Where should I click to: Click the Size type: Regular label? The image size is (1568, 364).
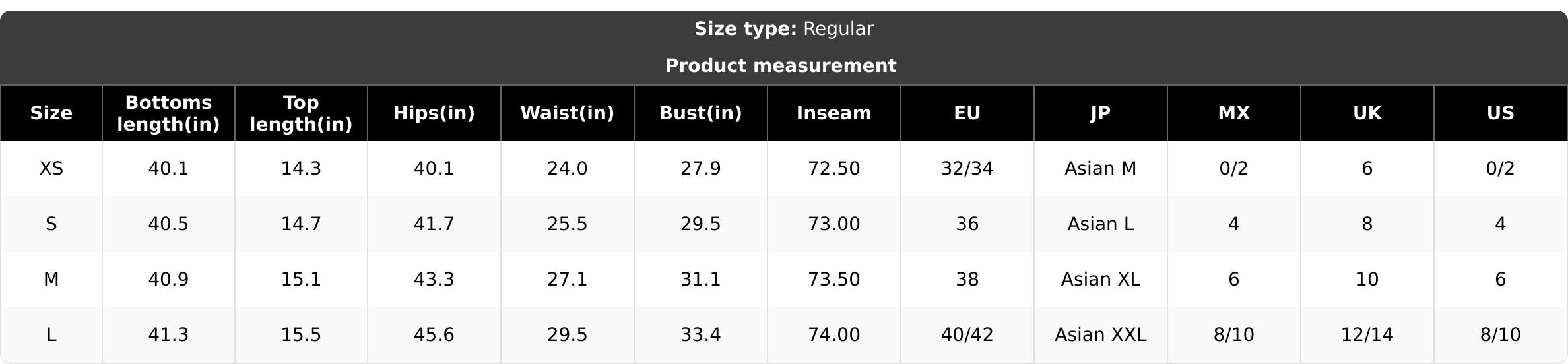[784, 29]
